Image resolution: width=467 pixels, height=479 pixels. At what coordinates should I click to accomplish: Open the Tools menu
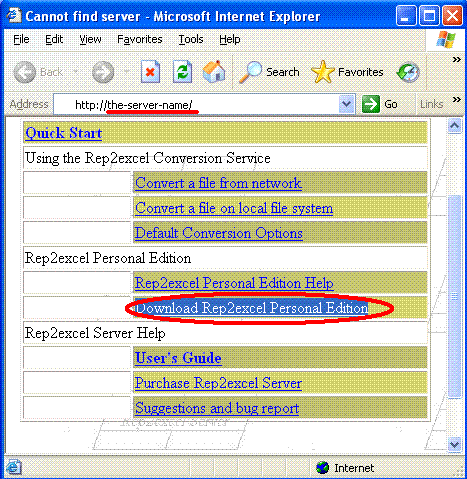coord(191,39)
